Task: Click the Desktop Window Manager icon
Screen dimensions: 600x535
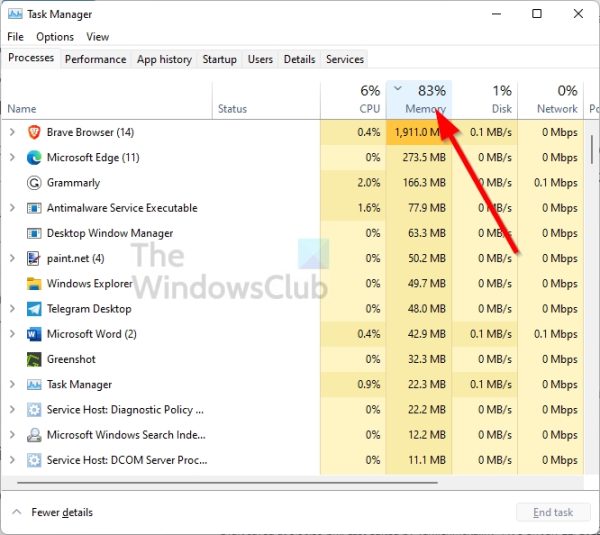Action: [x=34, y=233]
